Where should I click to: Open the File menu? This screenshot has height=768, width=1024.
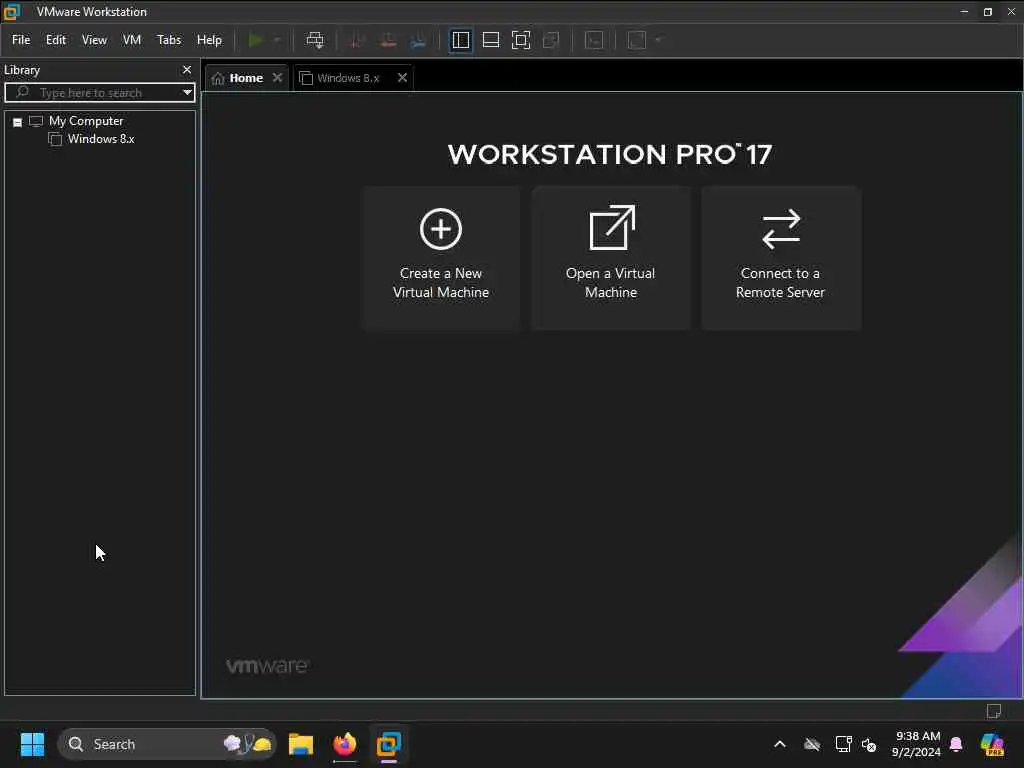(x=21, y=40)
